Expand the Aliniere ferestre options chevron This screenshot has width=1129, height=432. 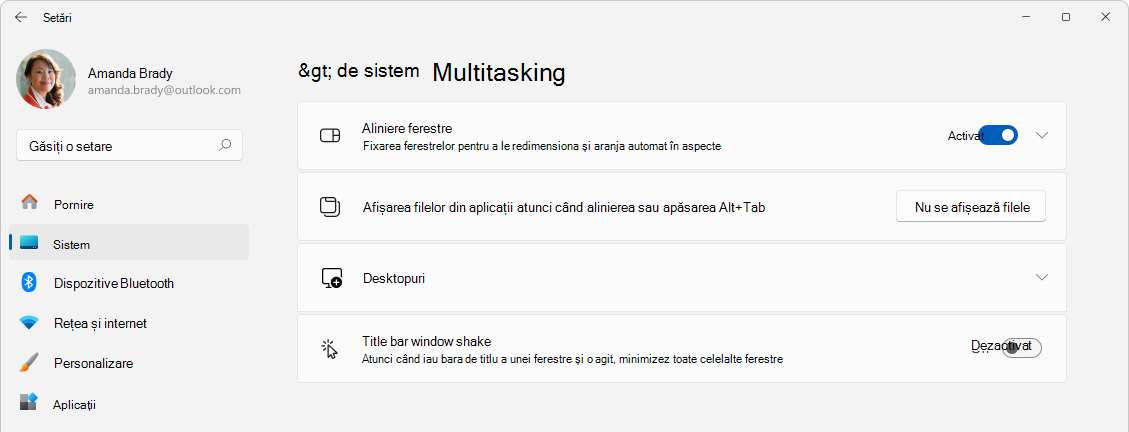click(1042, 135)
